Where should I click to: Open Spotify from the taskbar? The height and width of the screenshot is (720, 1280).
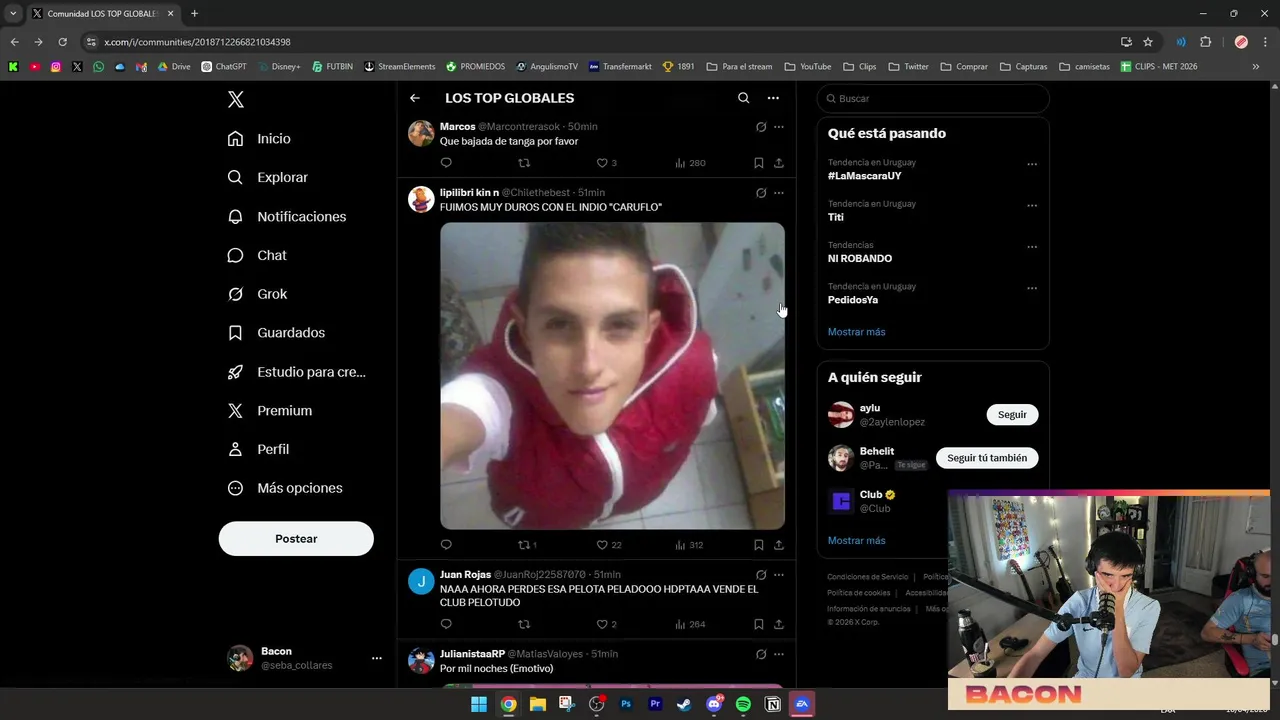point(743,704)
